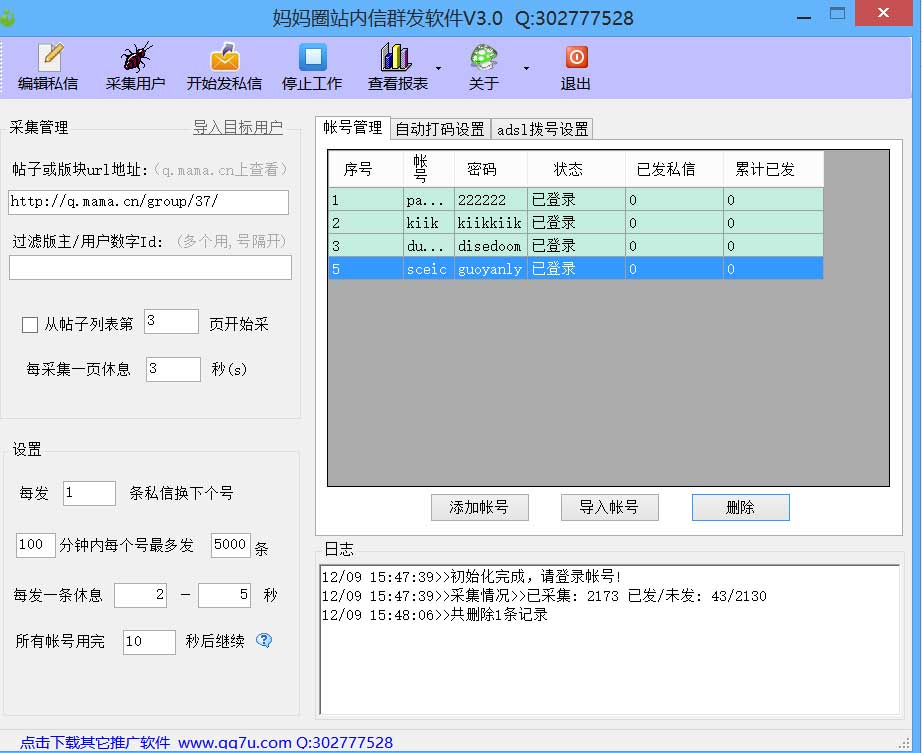
Task: Click inside the group URL input field
Action: 148,202
